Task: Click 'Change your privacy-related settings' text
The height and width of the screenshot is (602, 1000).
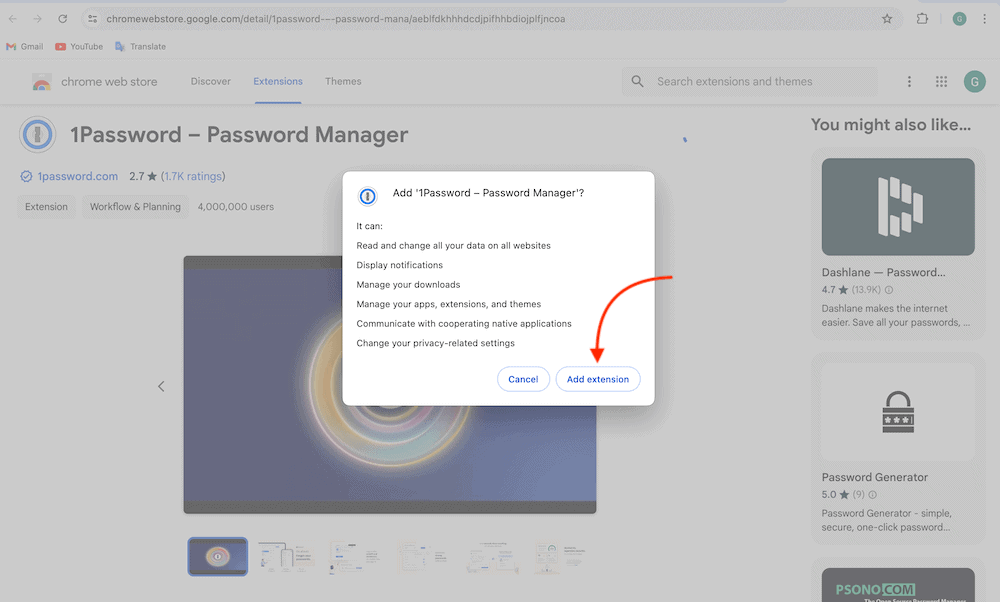Action: 436,343
